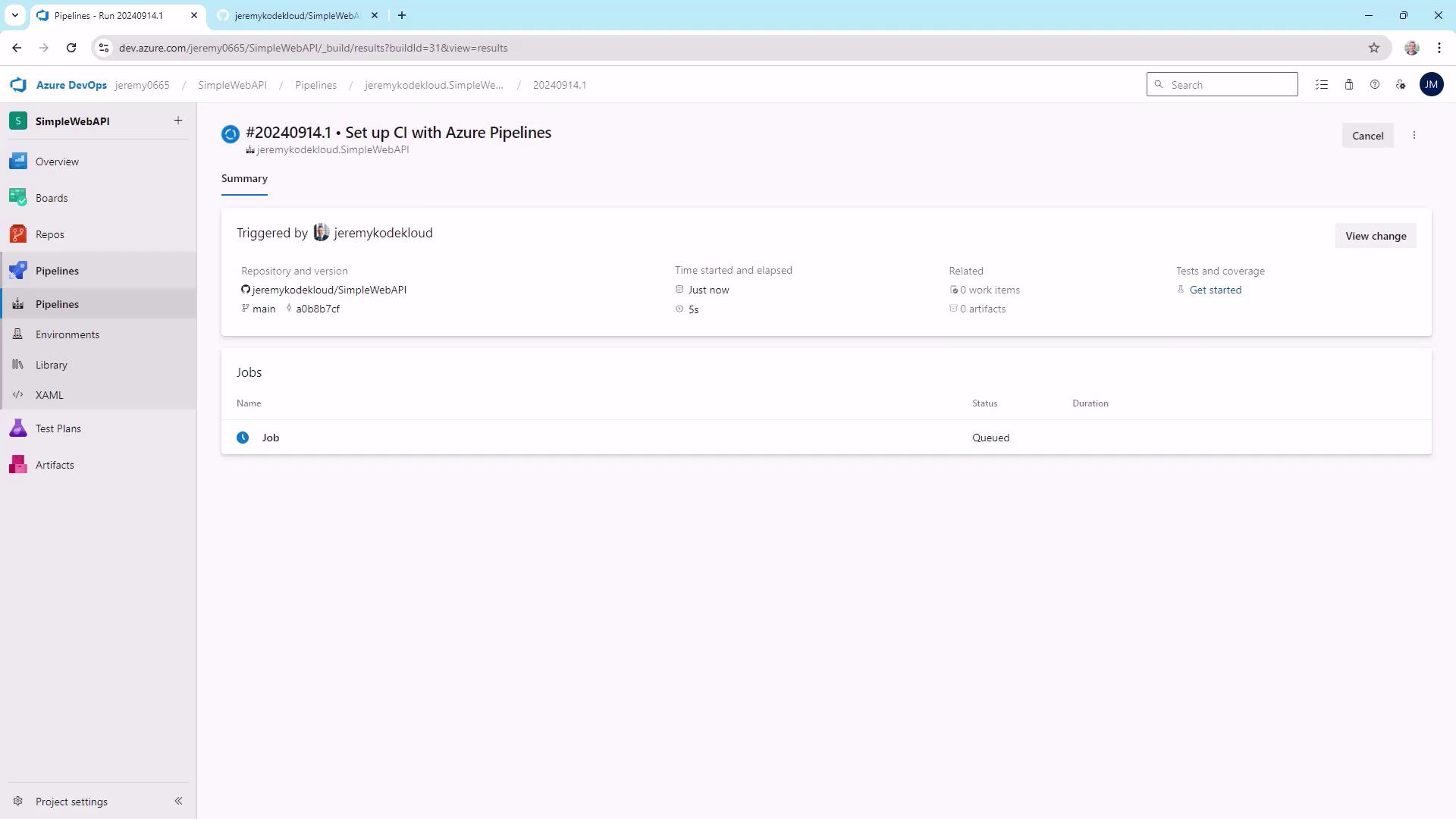Viewport: 1456px width, 819px height.
Task: Open the Overview sidebar icon
Action: [18, 162]
